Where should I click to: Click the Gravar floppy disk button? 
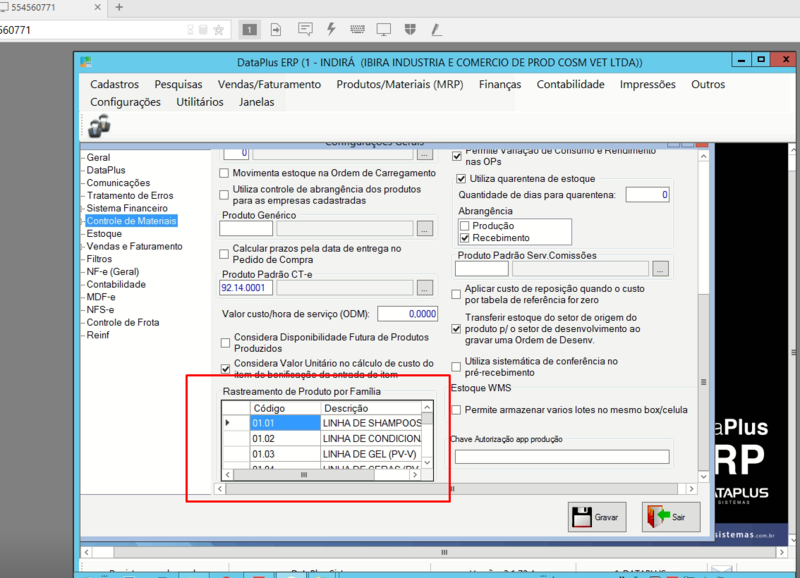pos(596,517)
